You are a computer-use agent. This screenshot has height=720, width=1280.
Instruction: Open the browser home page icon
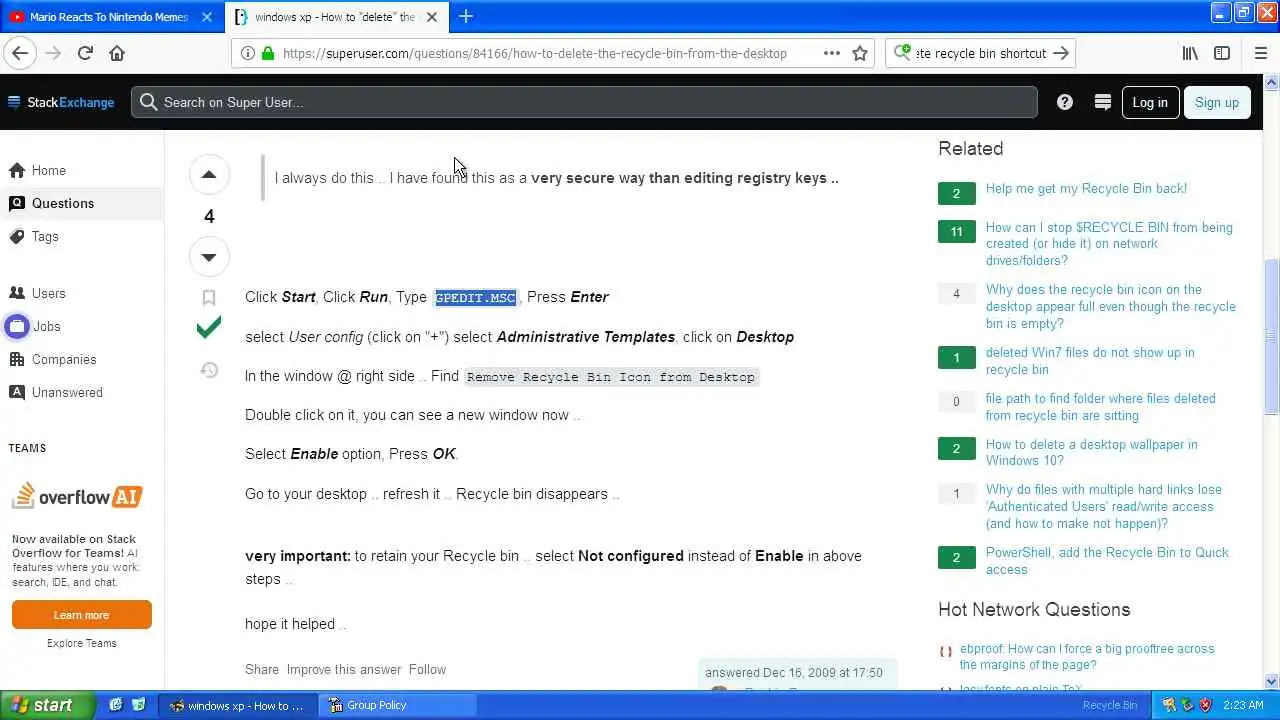(117, 53)
